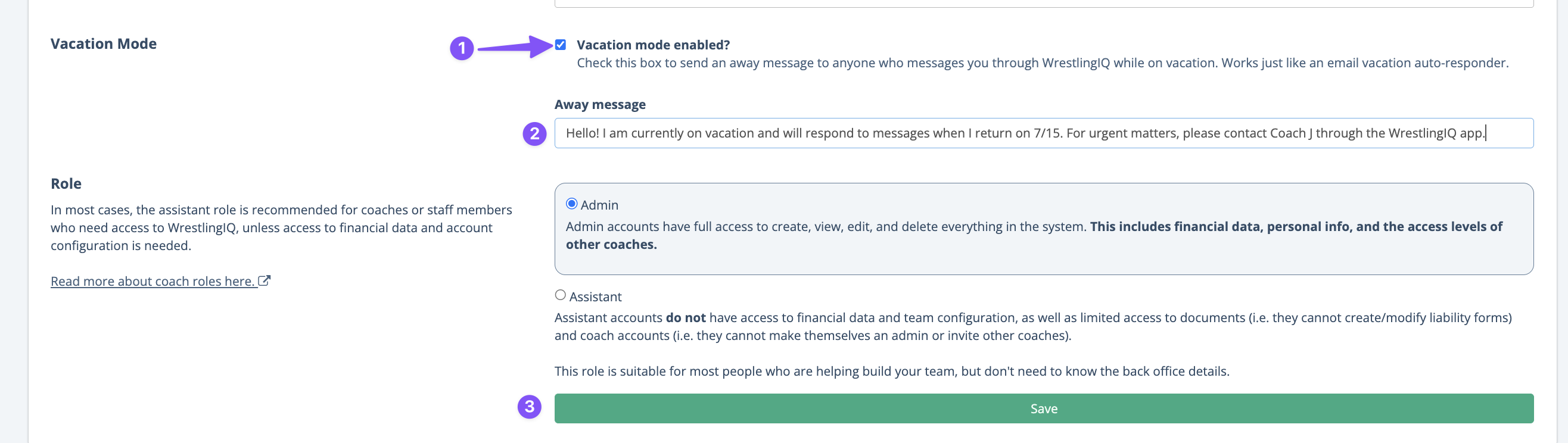Focus the Away message text field

1043,133
